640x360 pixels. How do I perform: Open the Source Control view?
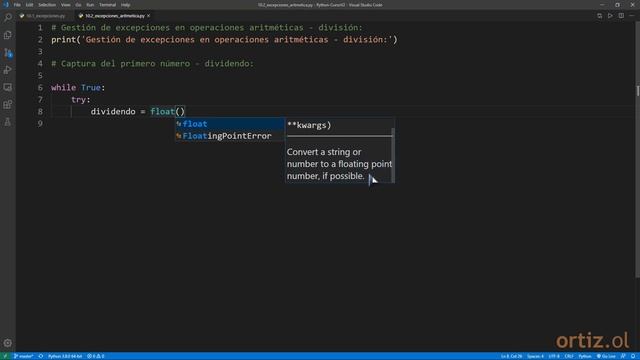click(8, 53)
